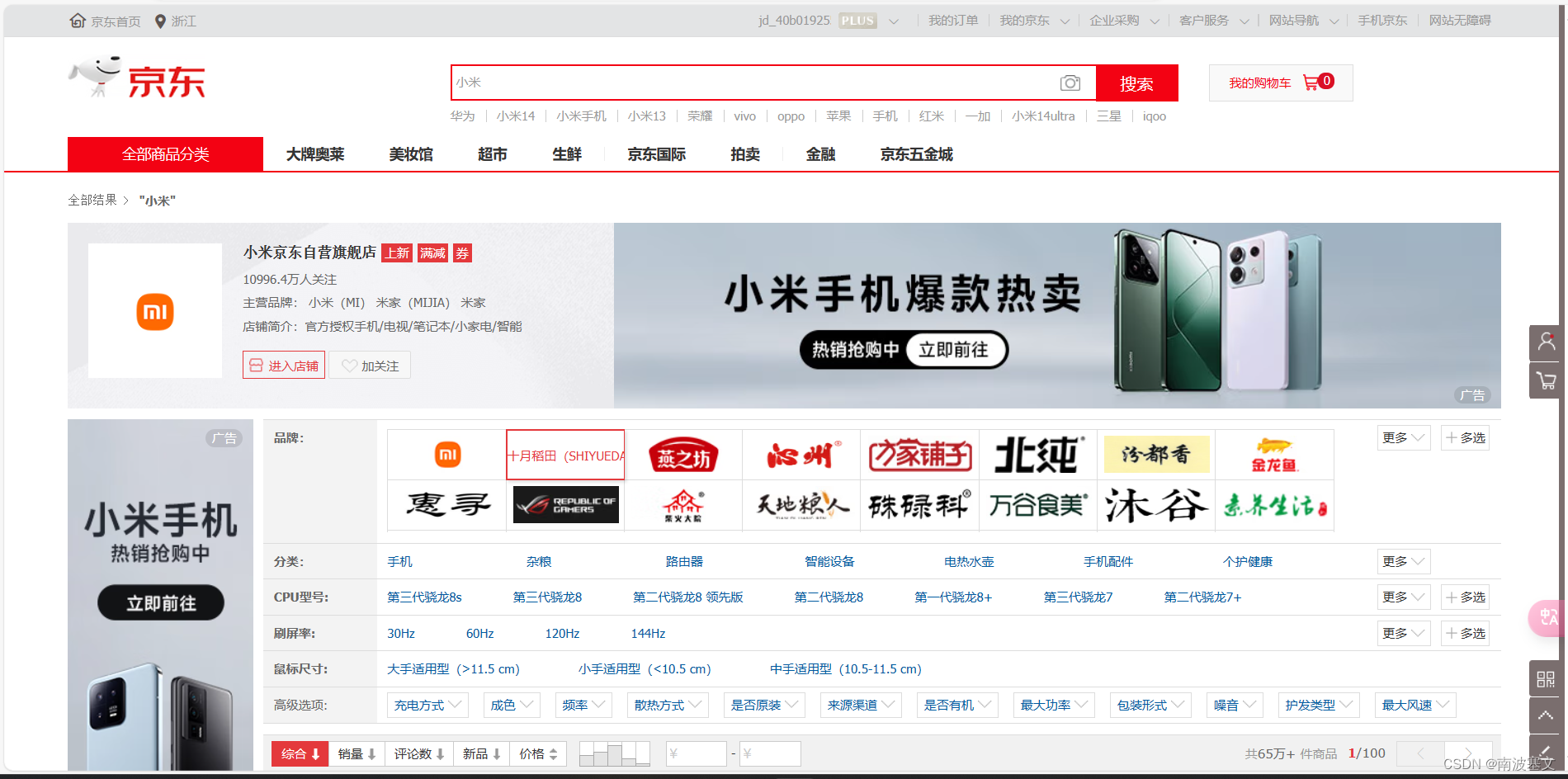Screen dimensions: 1568x779
Task: Click the home icon 京东首页
Action: point(78,21)
